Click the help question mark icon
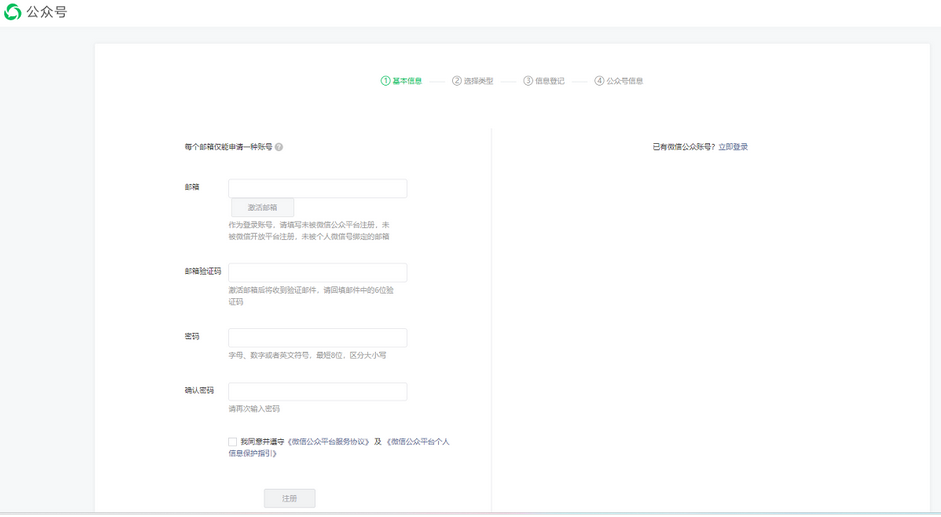941x517 pixels. (279, 147)
